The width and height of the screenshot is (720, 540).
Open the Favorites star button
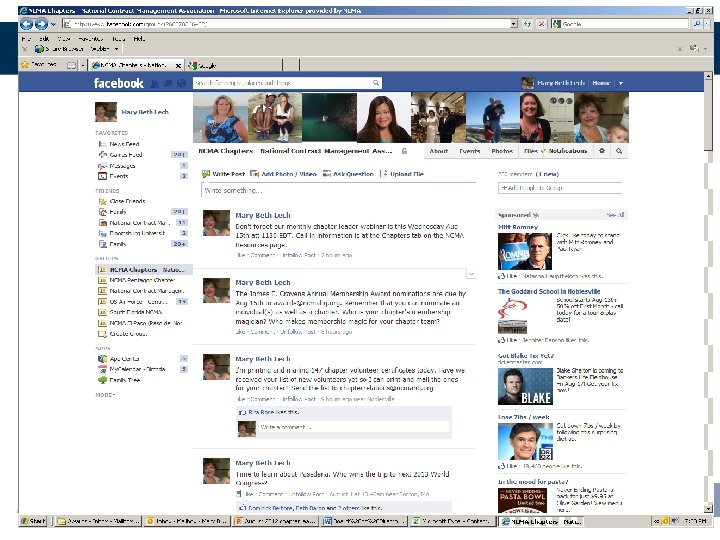click(39, 65)
